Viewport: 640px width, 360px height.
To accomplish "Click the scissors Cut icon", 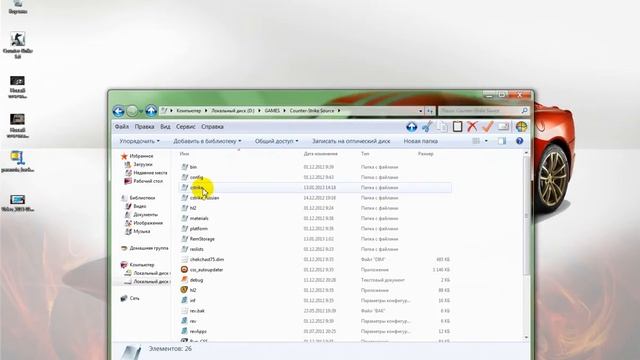I will click(427, 127).
